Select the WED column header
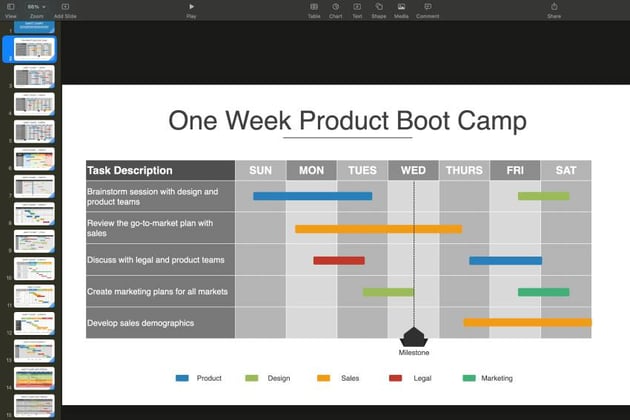The height and width of the screenshot is (420, 630). tap(413, 171)
